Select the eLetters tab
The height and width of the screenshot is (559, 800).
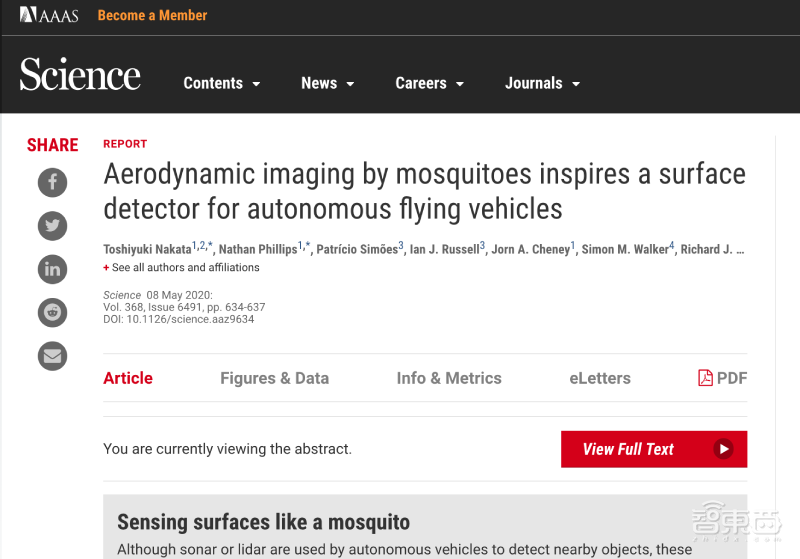(x=600, y=378)
